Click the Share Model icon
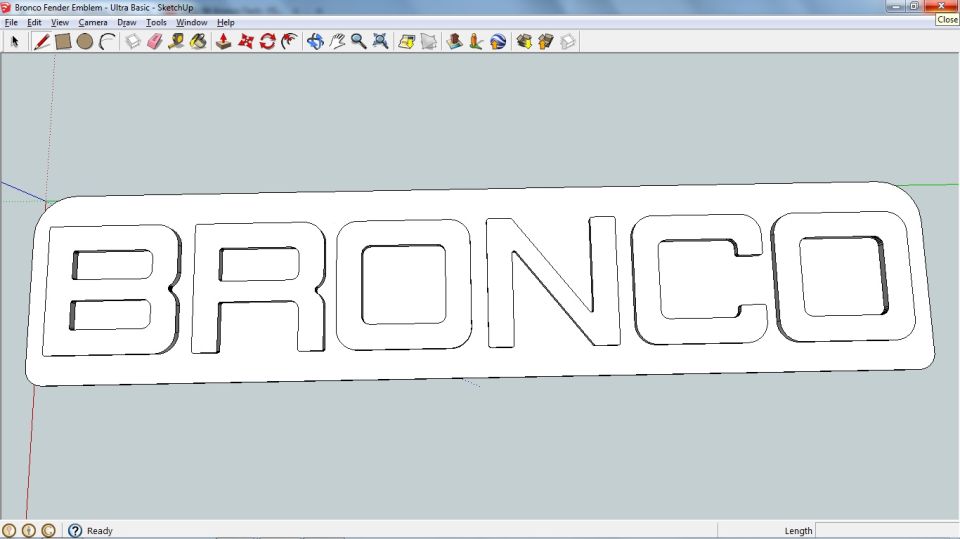Screen dimensions: 960x539 pyautogui.click(x=546, y=42)
